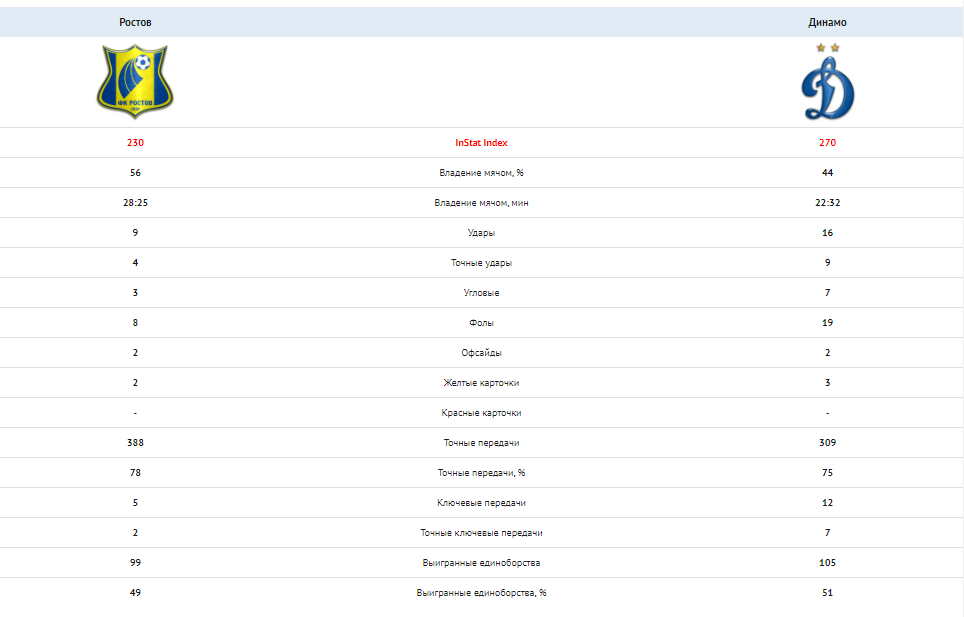Click Rostov duels won value 99

[135, 564]
